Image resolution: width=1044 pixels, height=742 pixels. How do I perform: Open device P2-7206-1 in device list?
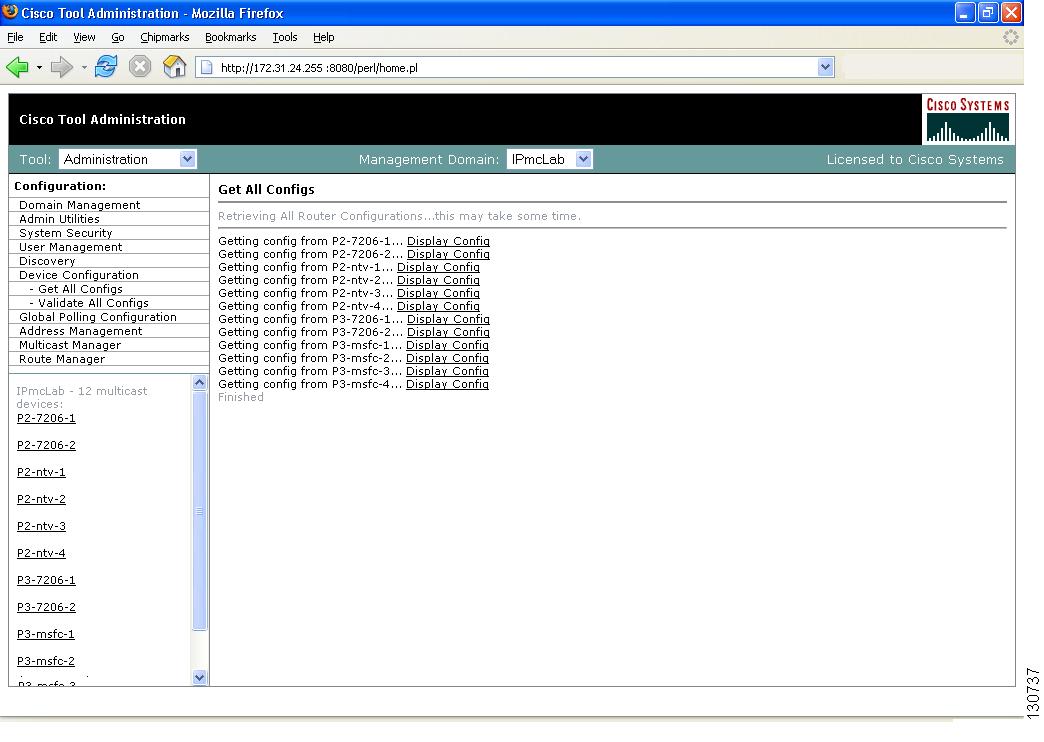46,418
